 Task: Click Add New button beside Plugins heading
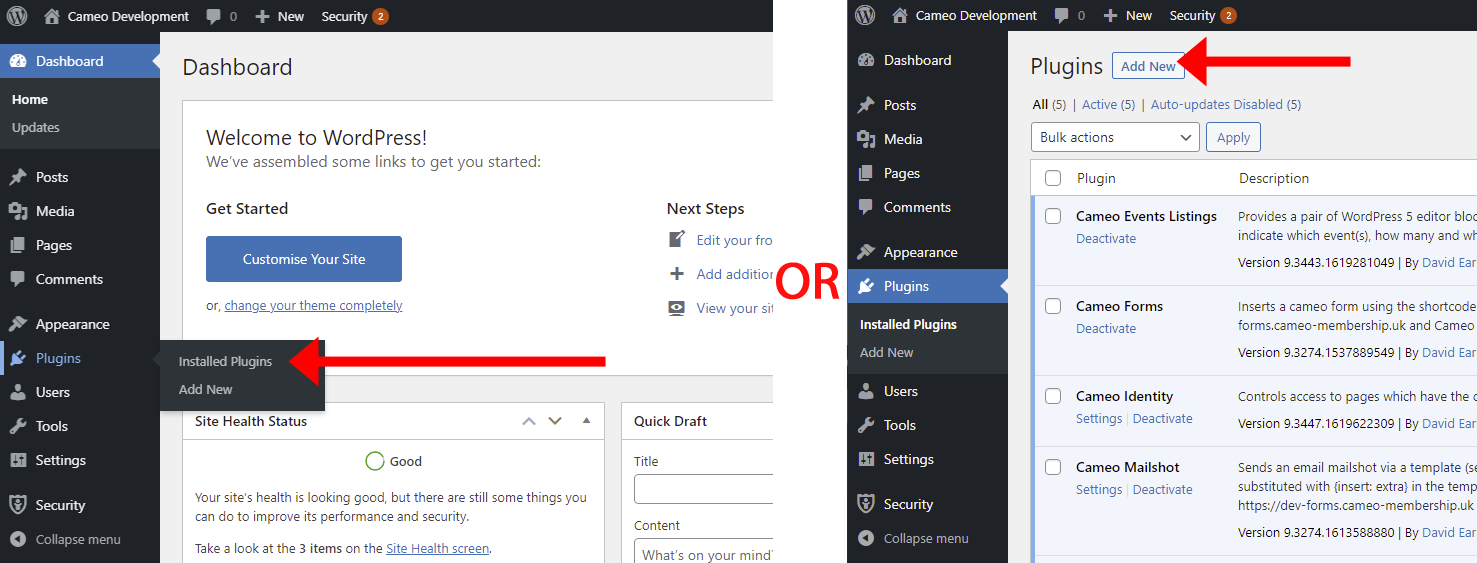click(x=1148, y=66)
